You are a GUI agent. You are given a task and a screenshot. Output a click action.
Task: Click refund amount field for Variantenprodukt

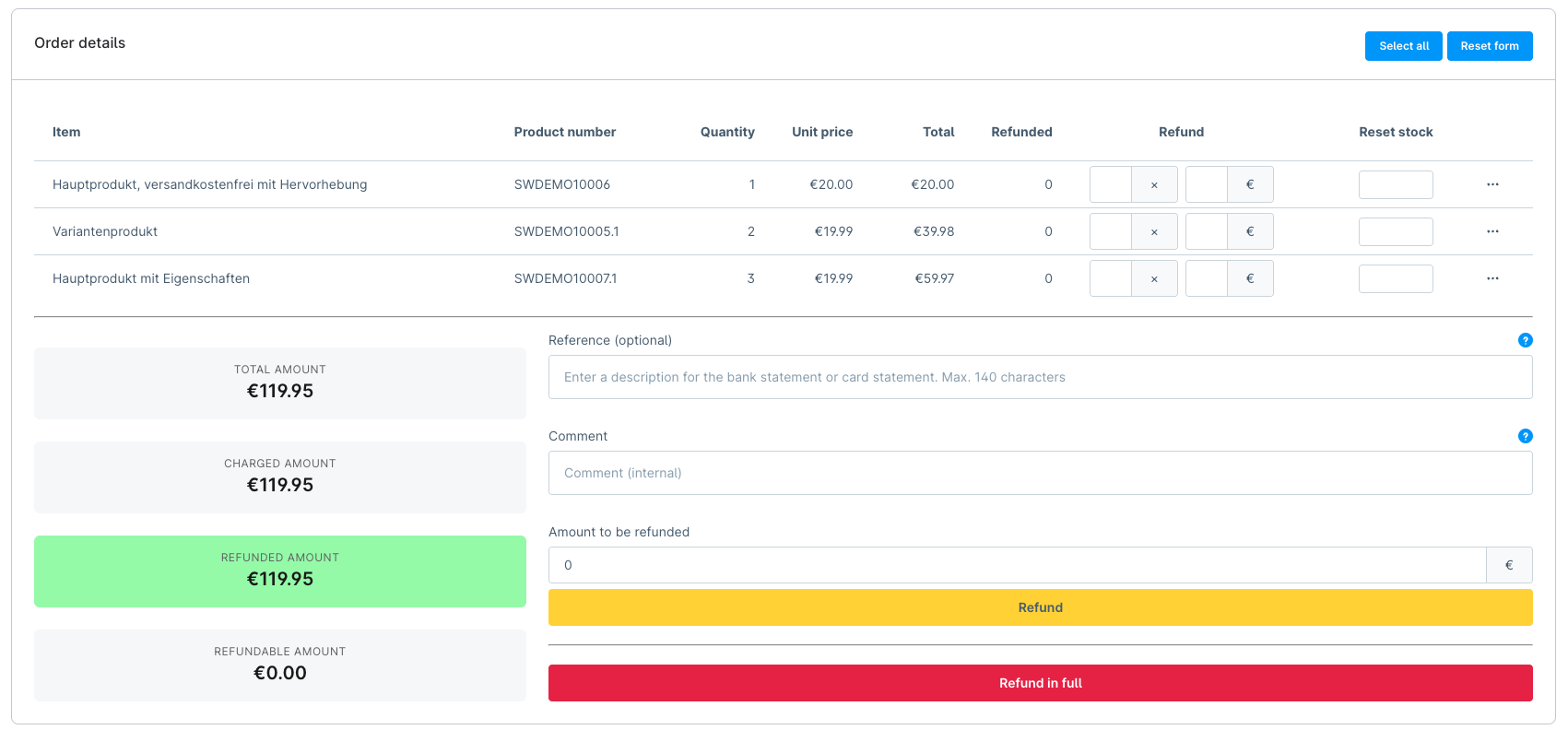click(x=1207, y=231)
